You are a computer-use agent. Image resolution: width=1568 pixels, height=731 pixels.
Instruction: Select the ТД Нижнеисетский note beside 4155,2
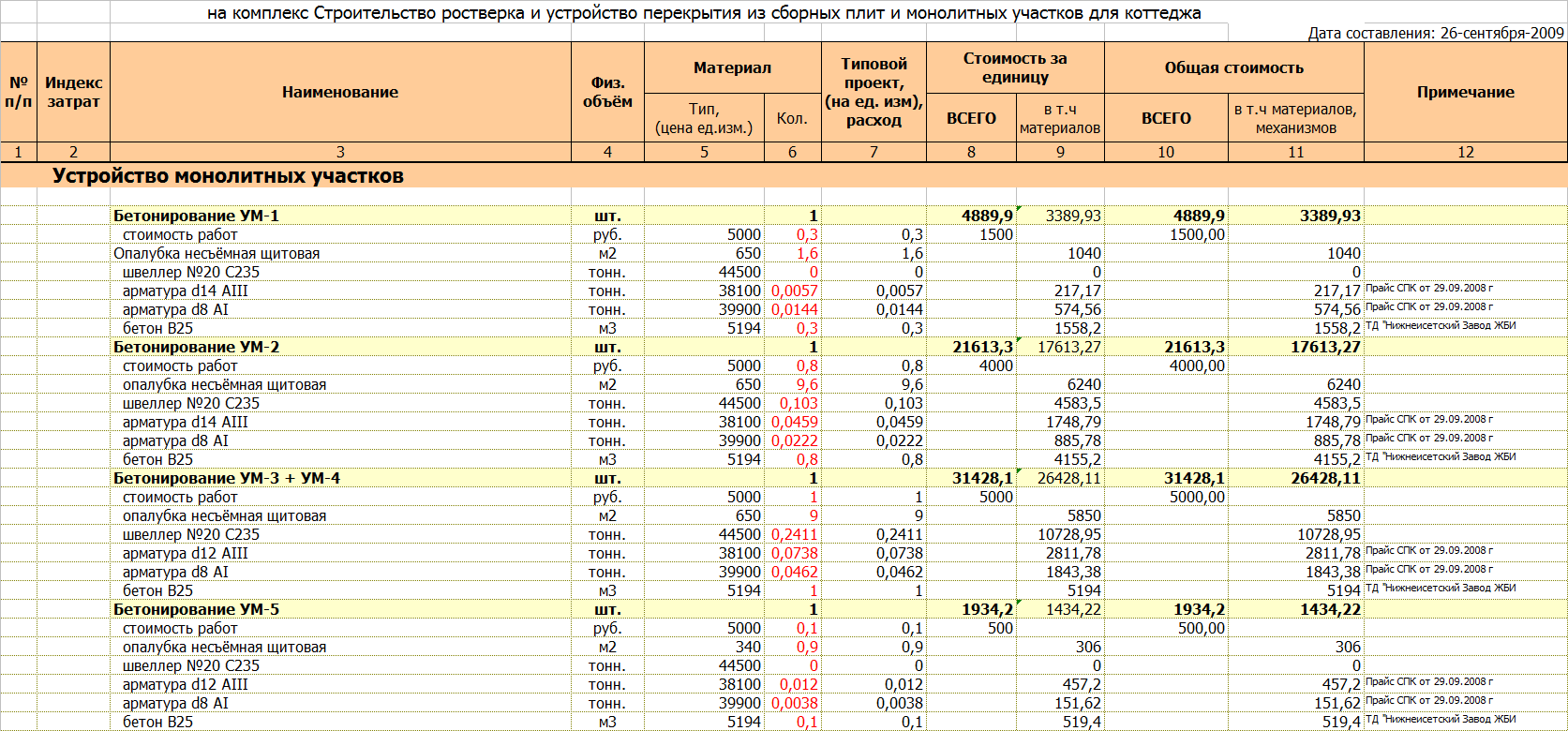[1441, 457]
